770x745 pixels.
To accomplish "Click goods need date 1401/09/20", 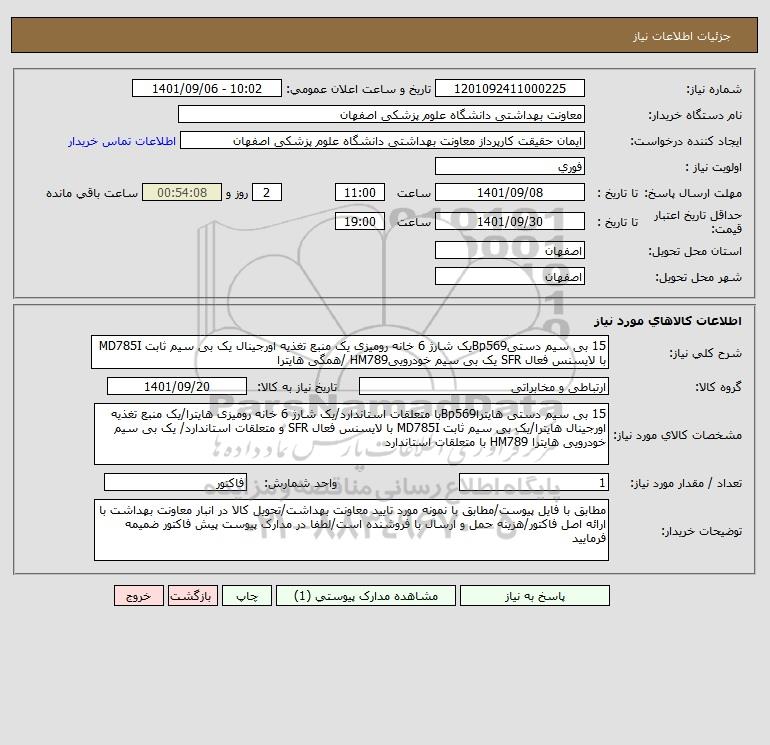I will click(x=177, y=386).
